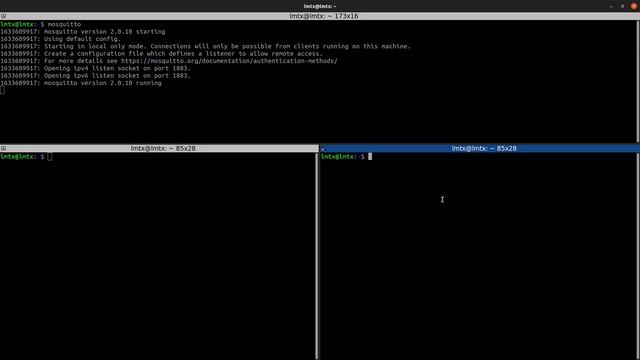
Task: Click 'Starting in local only mode' line
Action: click(205, 46)
